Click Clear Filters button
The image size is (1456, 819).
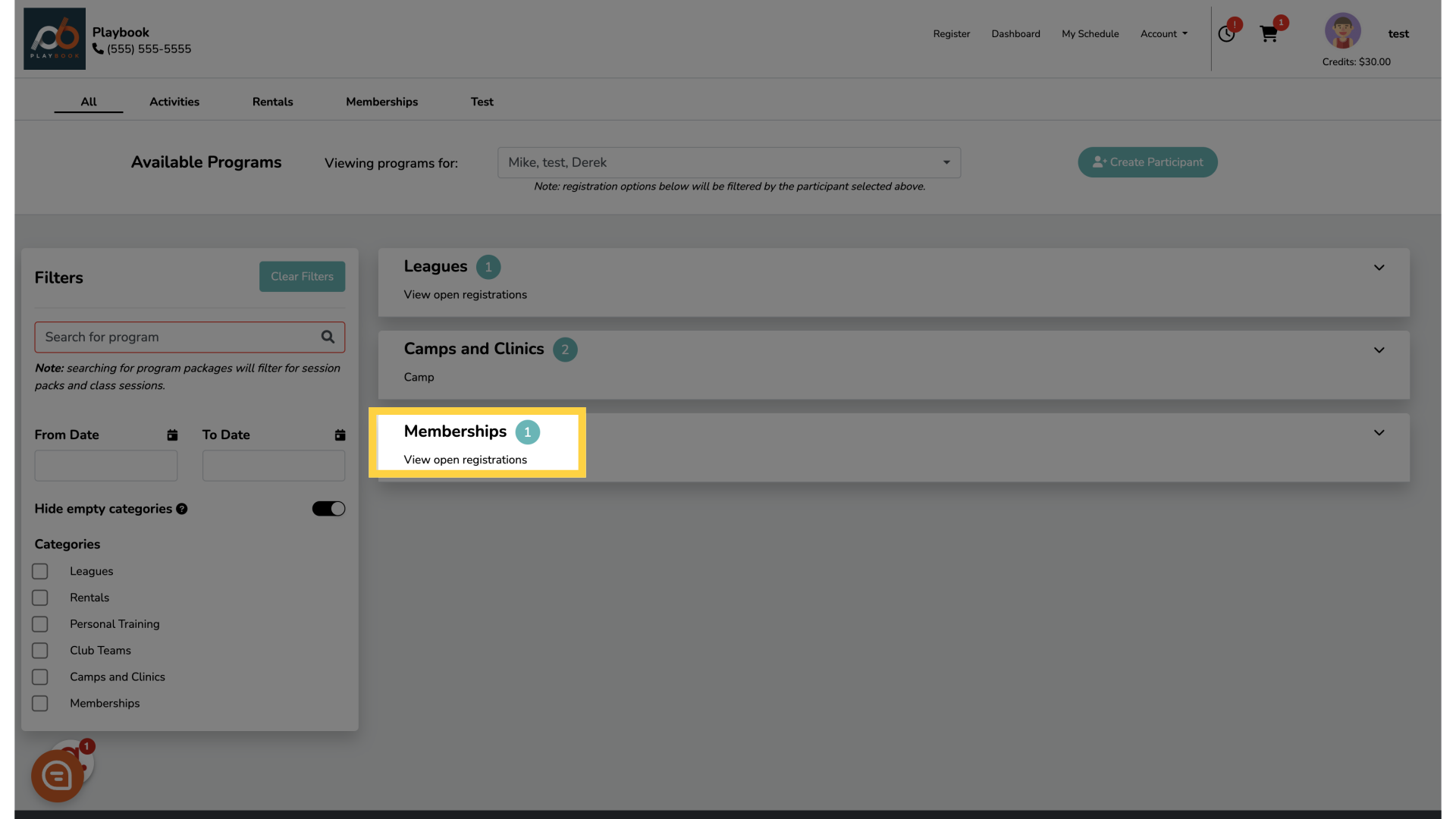click(302, 276)
